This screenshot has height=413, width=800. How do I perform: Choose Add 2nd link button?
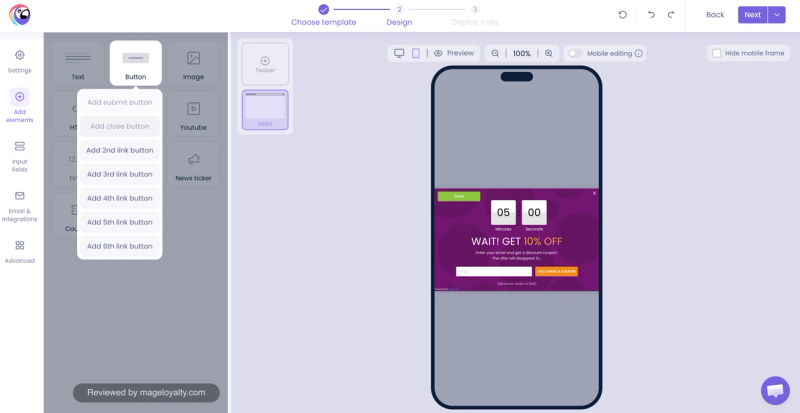click(x=120, y=150)
